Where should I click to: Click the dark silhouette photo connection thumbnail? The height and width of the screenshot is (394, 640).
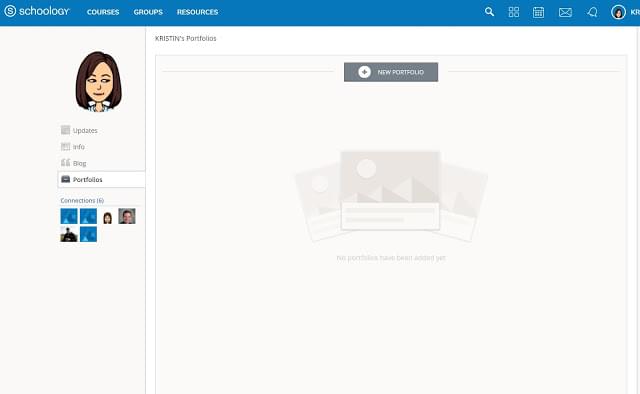69,234
